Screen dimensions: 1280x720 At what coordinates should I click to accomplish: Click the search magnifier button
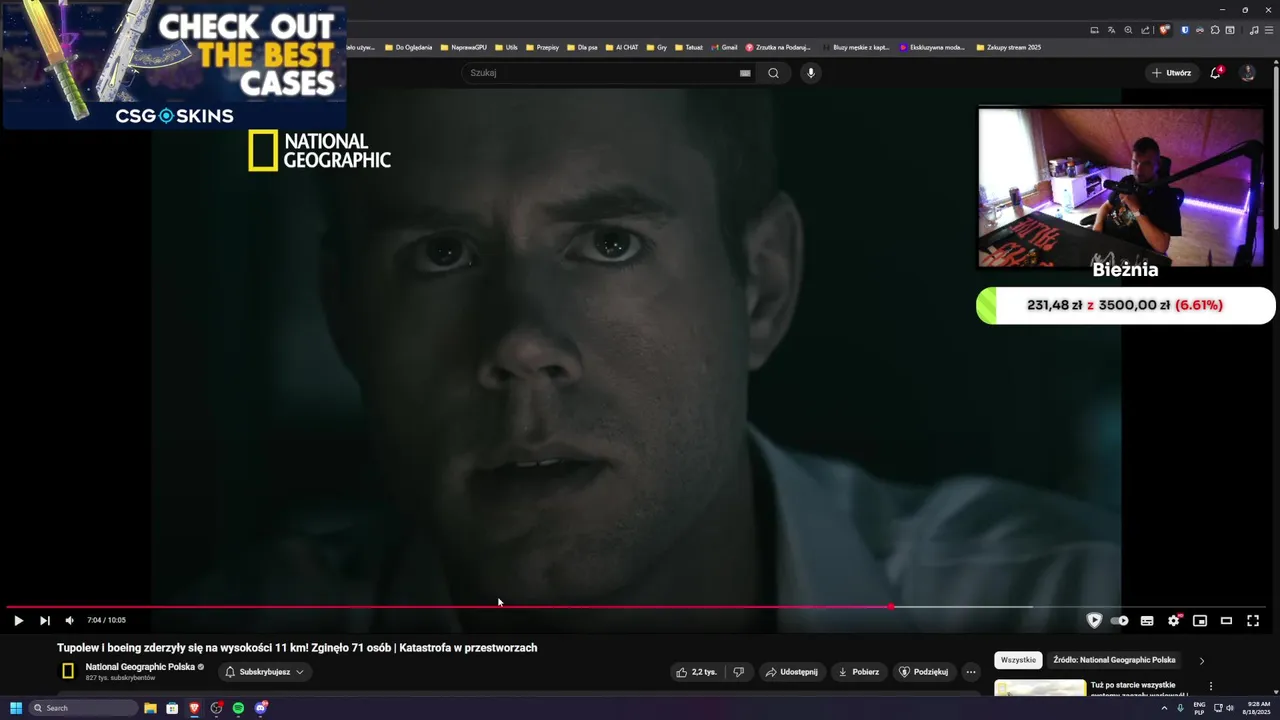(773, 73)
